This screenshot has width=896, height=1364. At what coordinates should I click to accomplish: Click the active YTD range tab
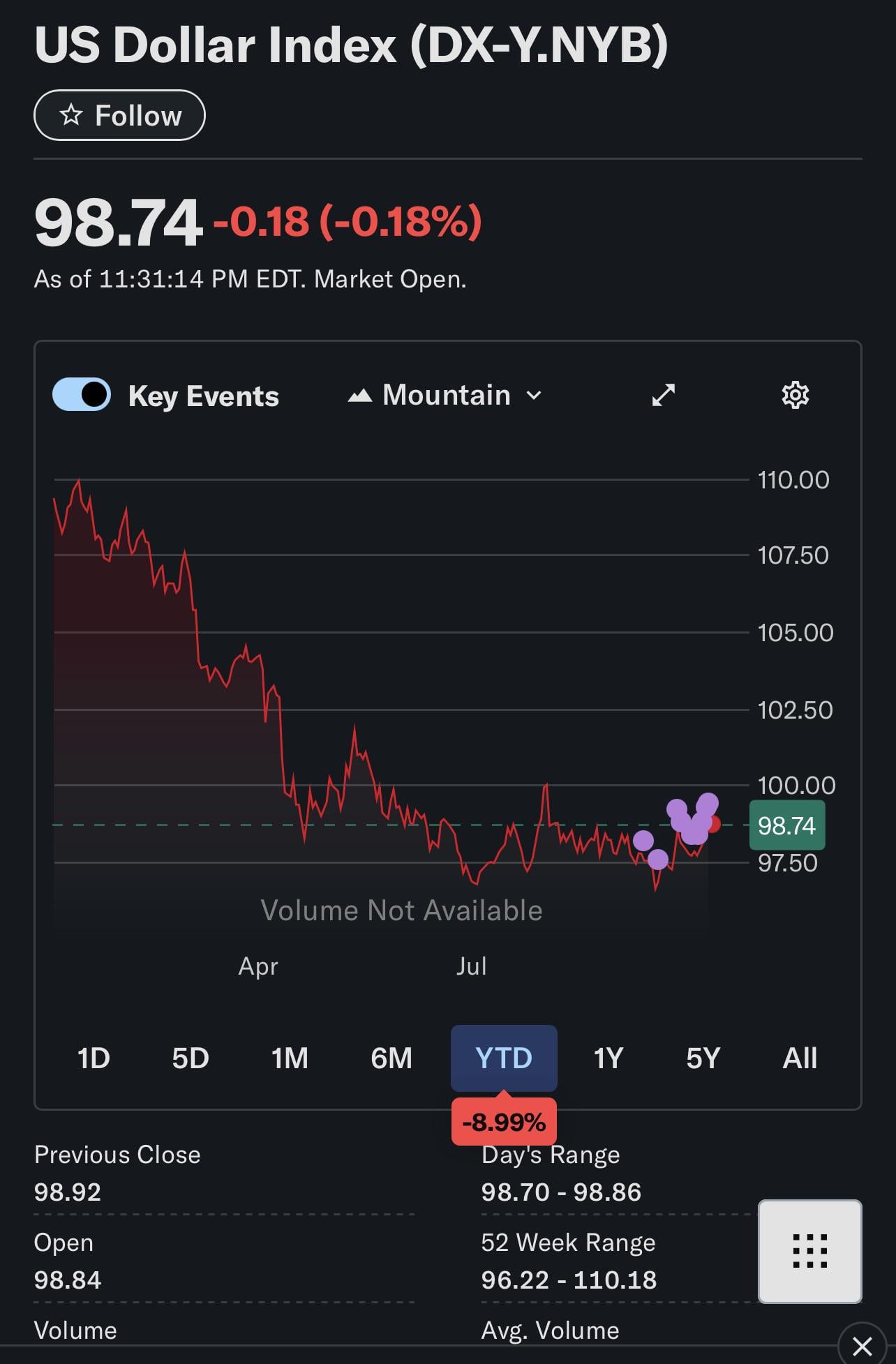(x=503, y=1058)
